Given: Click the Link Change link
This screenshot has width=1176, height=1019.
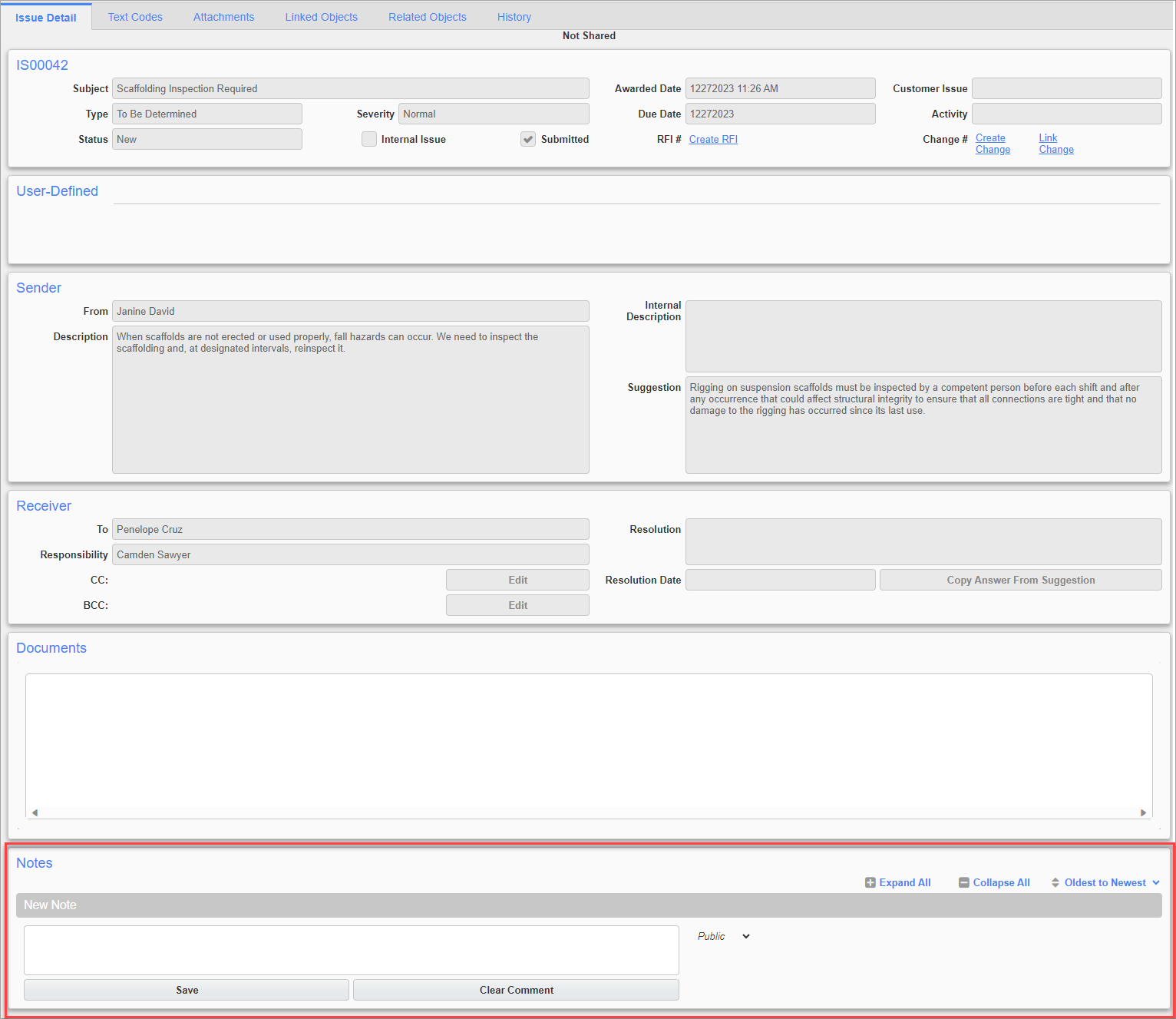Looking at the screenshot, I should [1056, 144].
